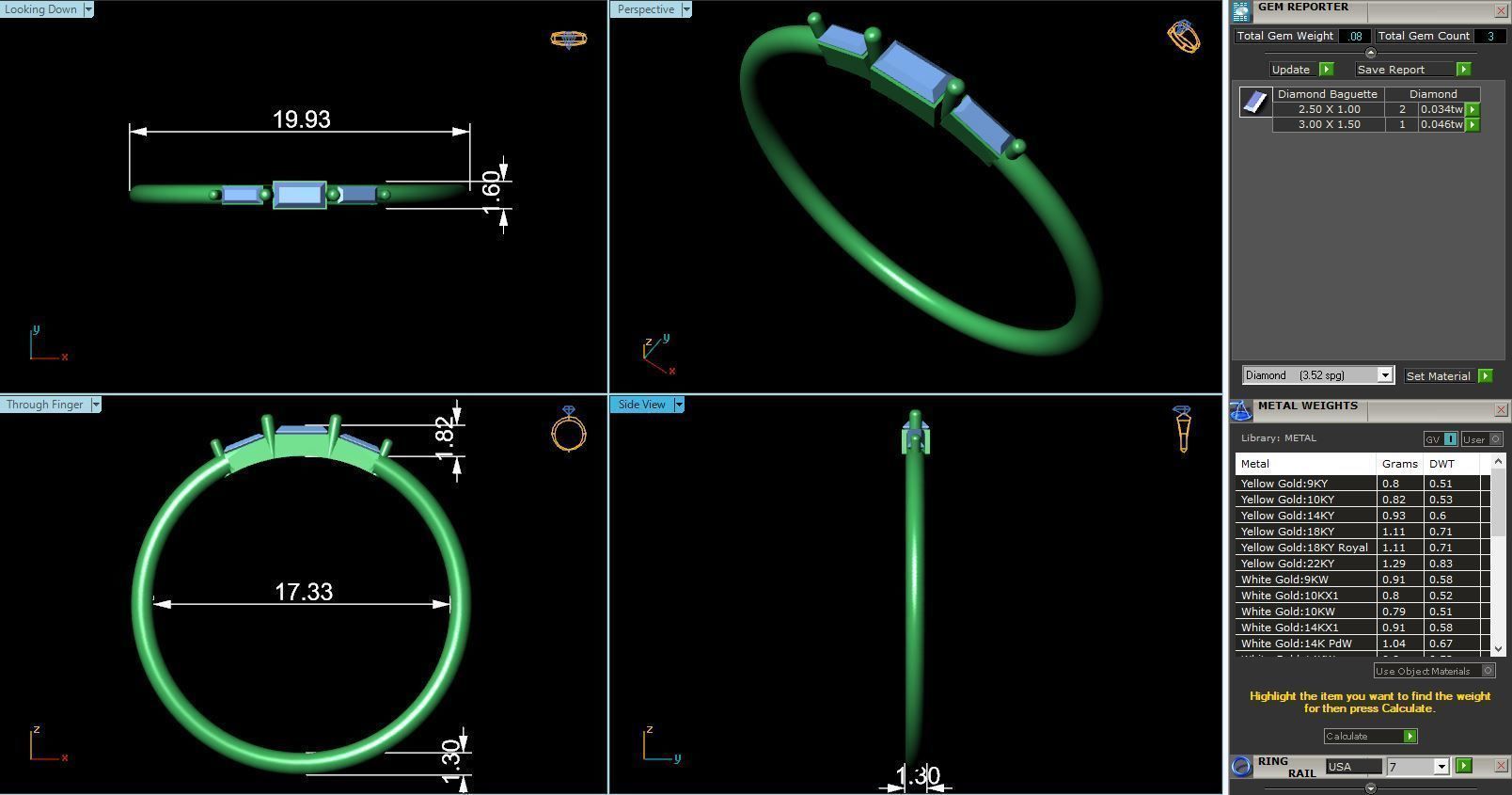Click the 17.33 inner diameter dimension
The image size is (1512, 795).
pos(304,592)
